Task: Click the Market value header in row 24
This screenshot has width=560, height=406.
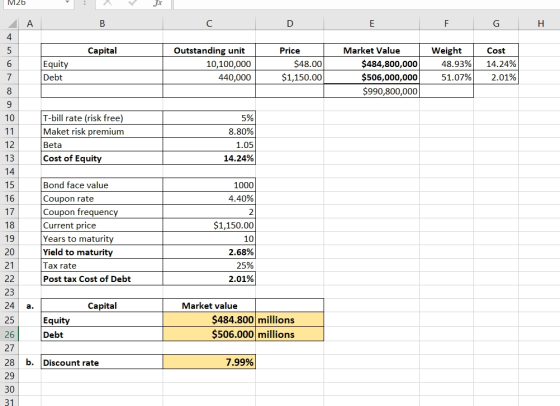Action: click(x=209, y=306)
